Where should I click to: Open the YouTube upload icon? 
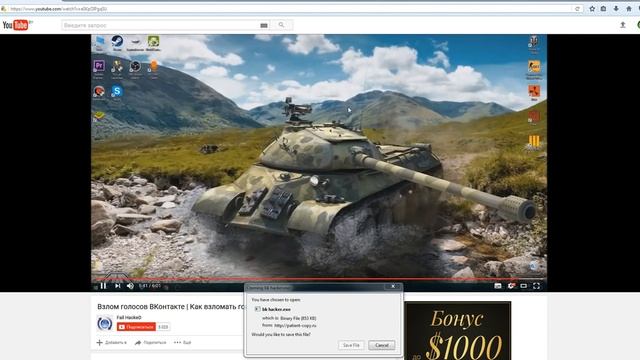tap(623, 25)
